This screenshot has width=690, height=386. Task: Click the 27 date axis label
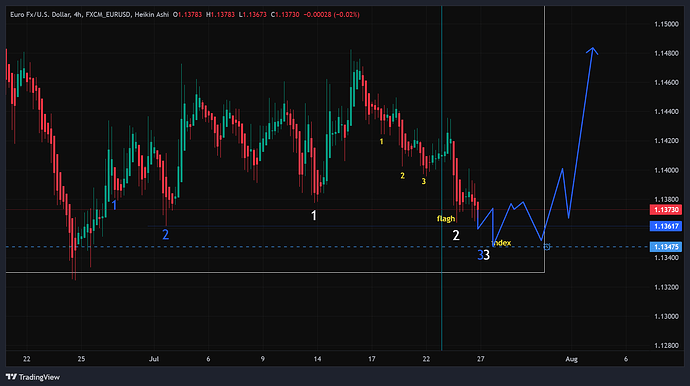point(481,359)
